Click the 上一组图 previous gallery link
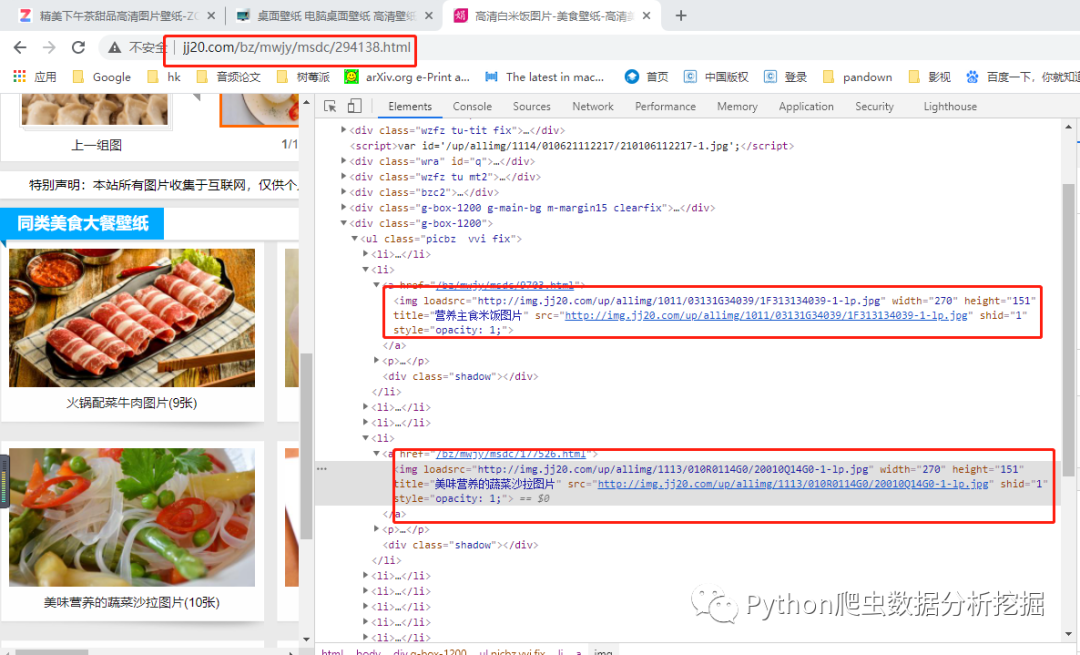The width and height of the screenshot is (1080, 655). click(96, 145)
